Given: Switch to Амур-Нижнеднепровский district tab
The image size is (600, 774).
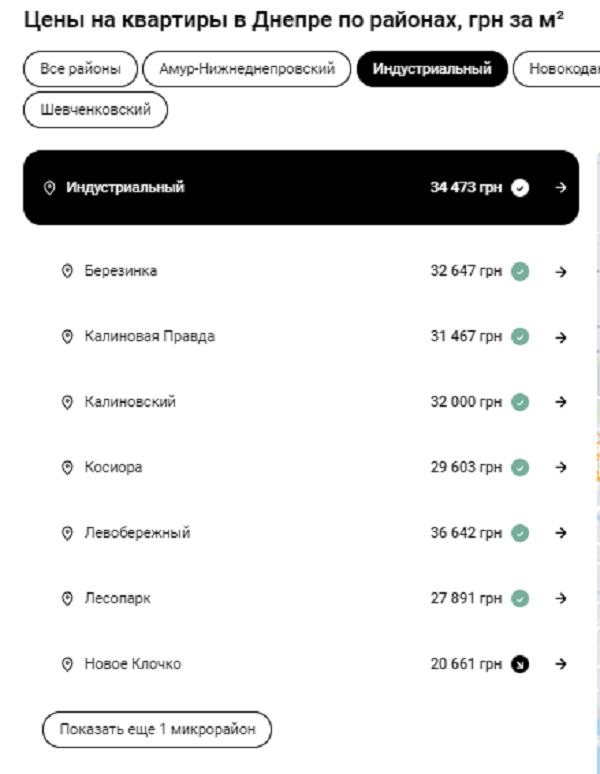Looking at the screenshot, I should [x=247, y=69].
